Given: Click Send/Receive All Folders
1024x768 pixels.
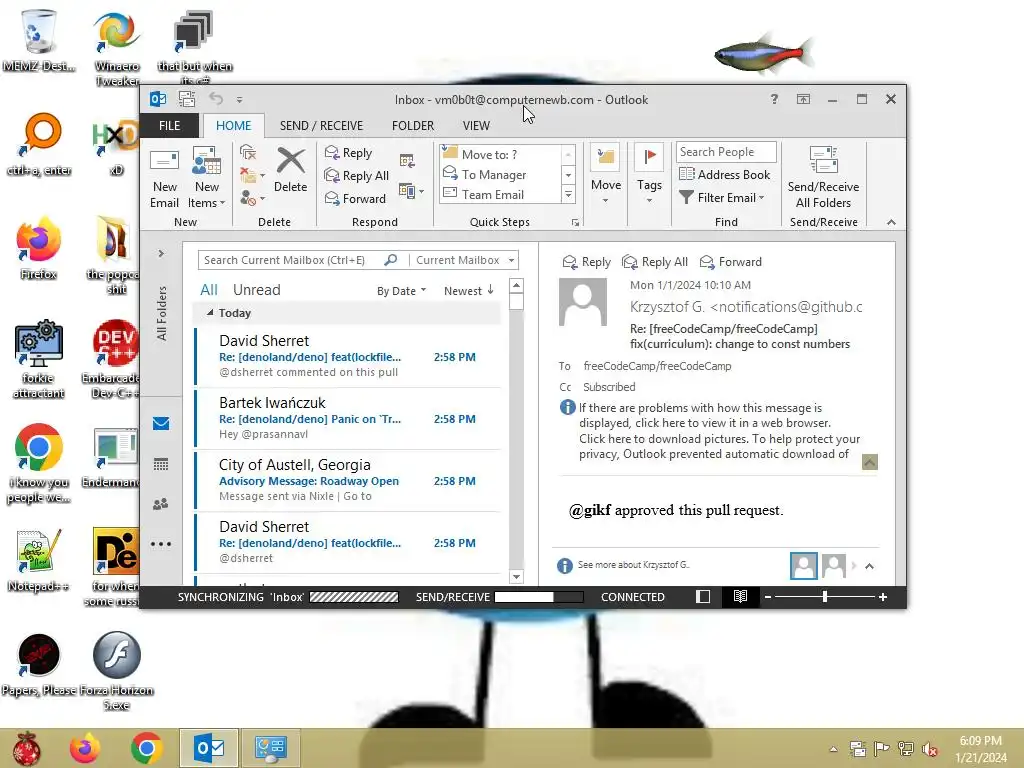Looking at the screenshot, I should click(823, 178).
